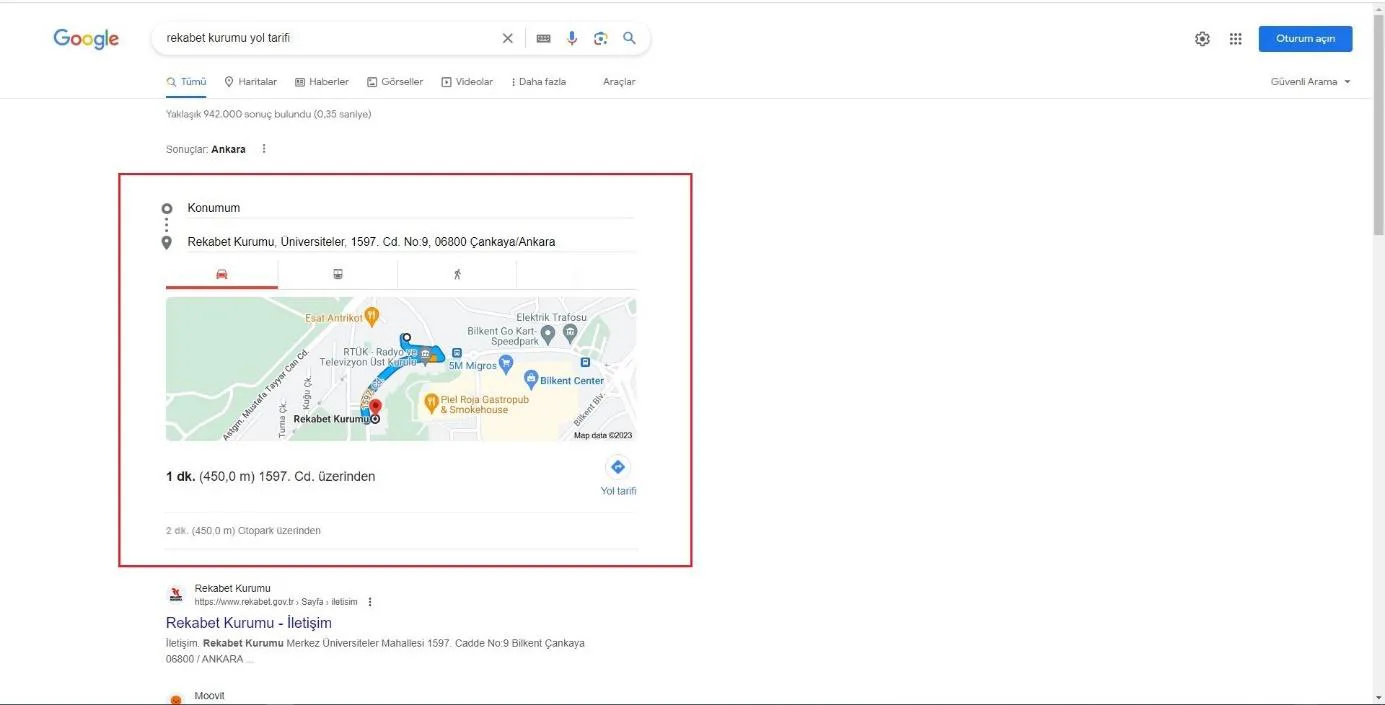Click the red Rekabet Kurumu marker
The width and height of the screenshot is (1385, 705).
tap(376, 409)
